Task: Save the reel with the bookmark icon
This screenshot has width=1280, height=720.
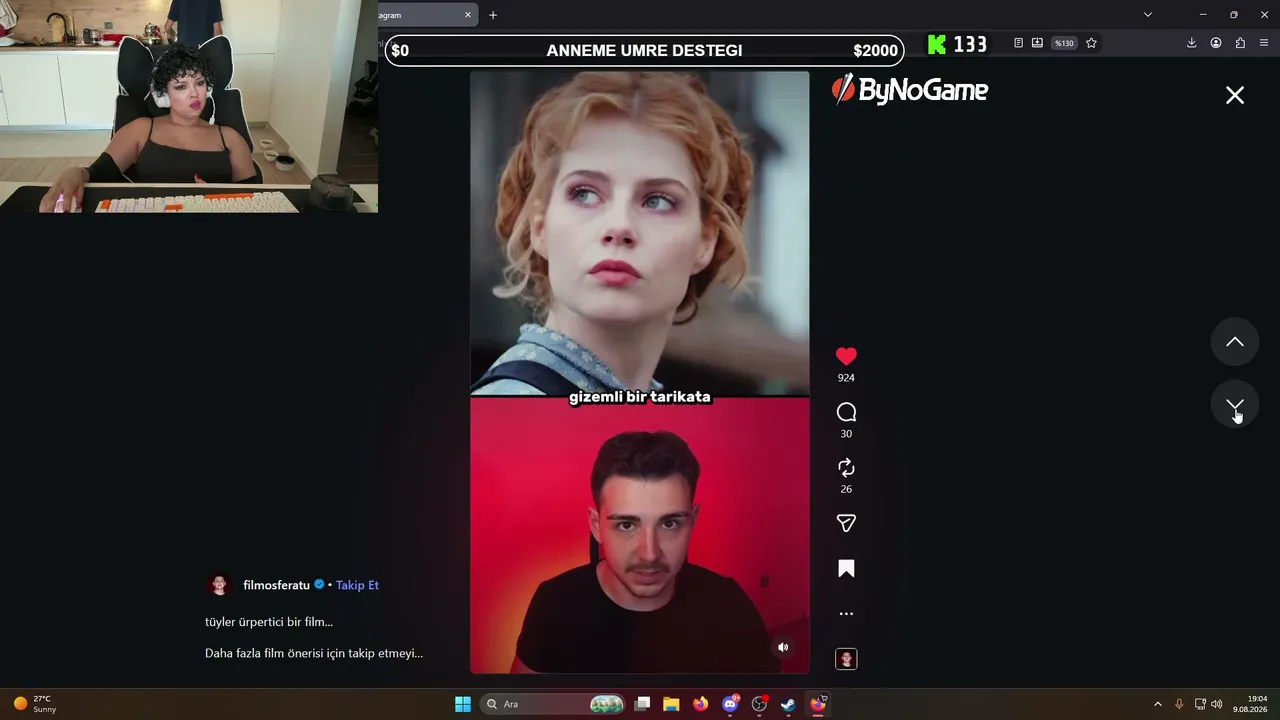Action: click(x=846, y=569)
